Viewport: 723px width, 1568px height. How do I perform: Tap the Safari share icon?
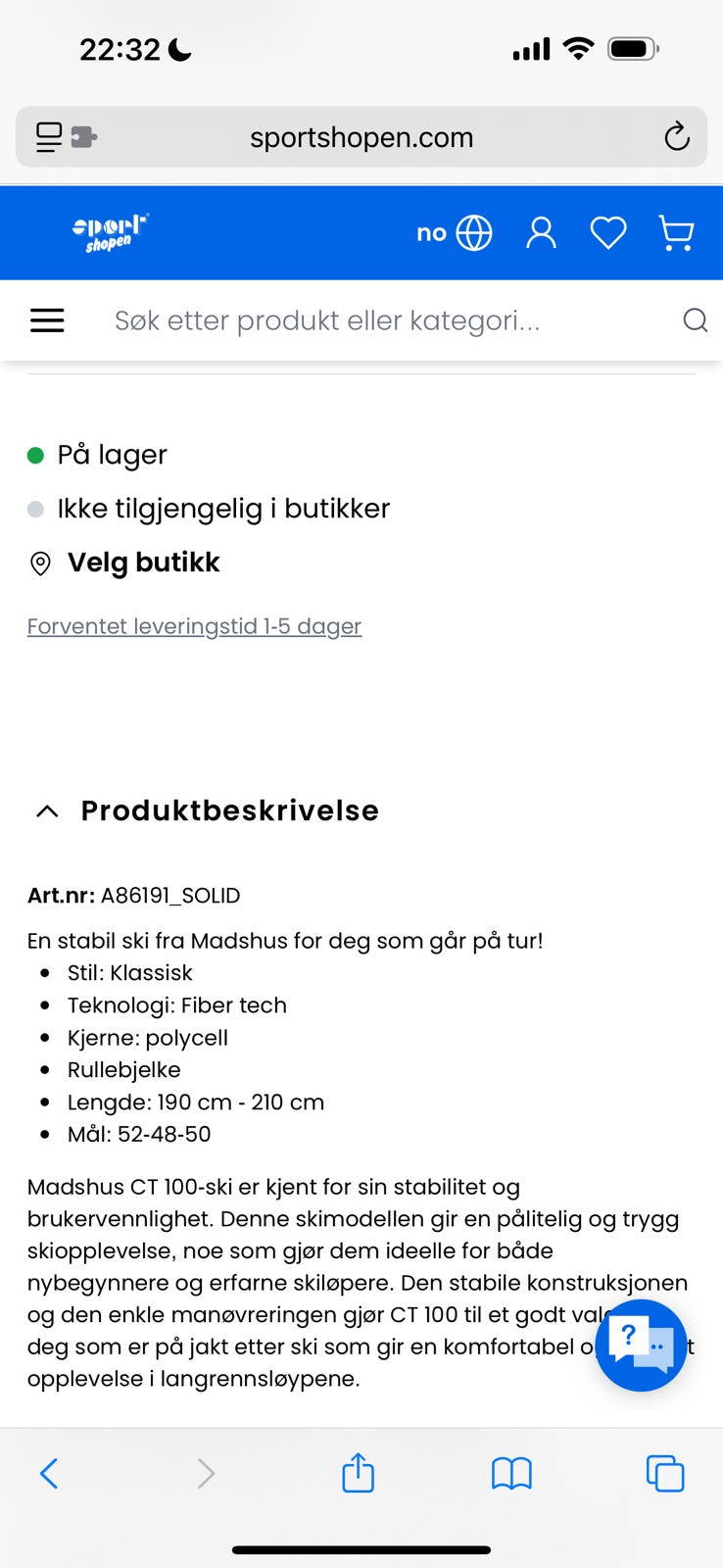[358, 1473]
